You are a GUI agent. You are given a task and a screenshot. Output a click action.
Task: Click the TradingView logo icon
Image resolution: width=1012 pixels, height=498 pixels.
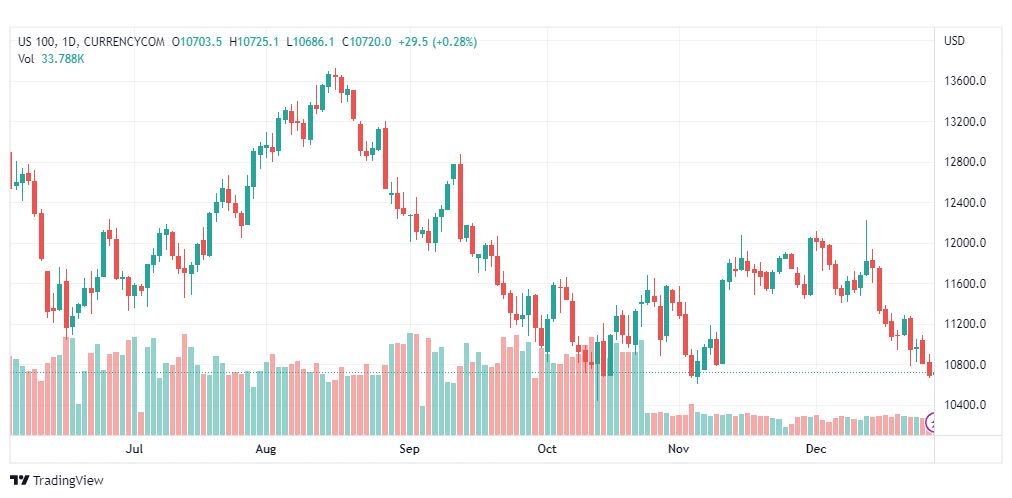click(19, 481)
